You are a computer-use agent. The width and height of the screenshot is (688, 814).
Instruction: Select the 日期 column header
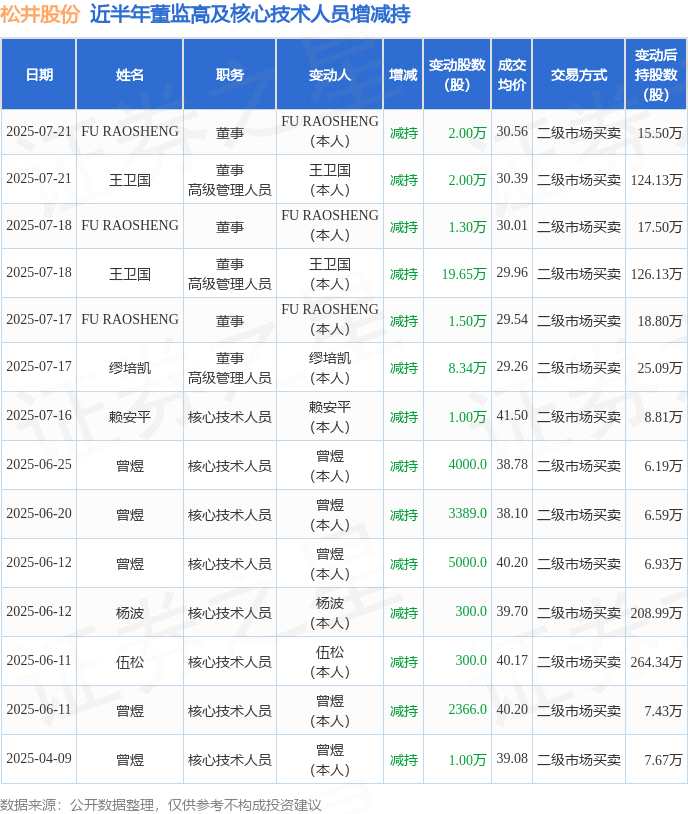39,75
